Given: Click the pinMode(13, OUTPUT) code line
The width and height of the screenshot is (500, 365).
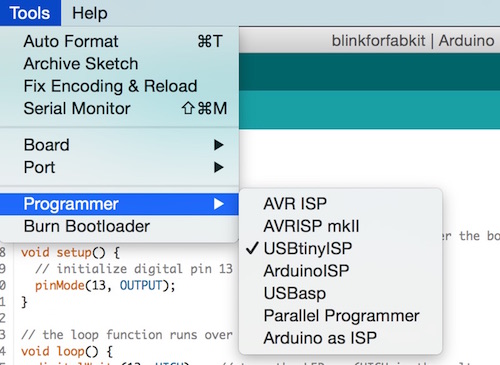Looking at the screenshot, I should 105,285.
